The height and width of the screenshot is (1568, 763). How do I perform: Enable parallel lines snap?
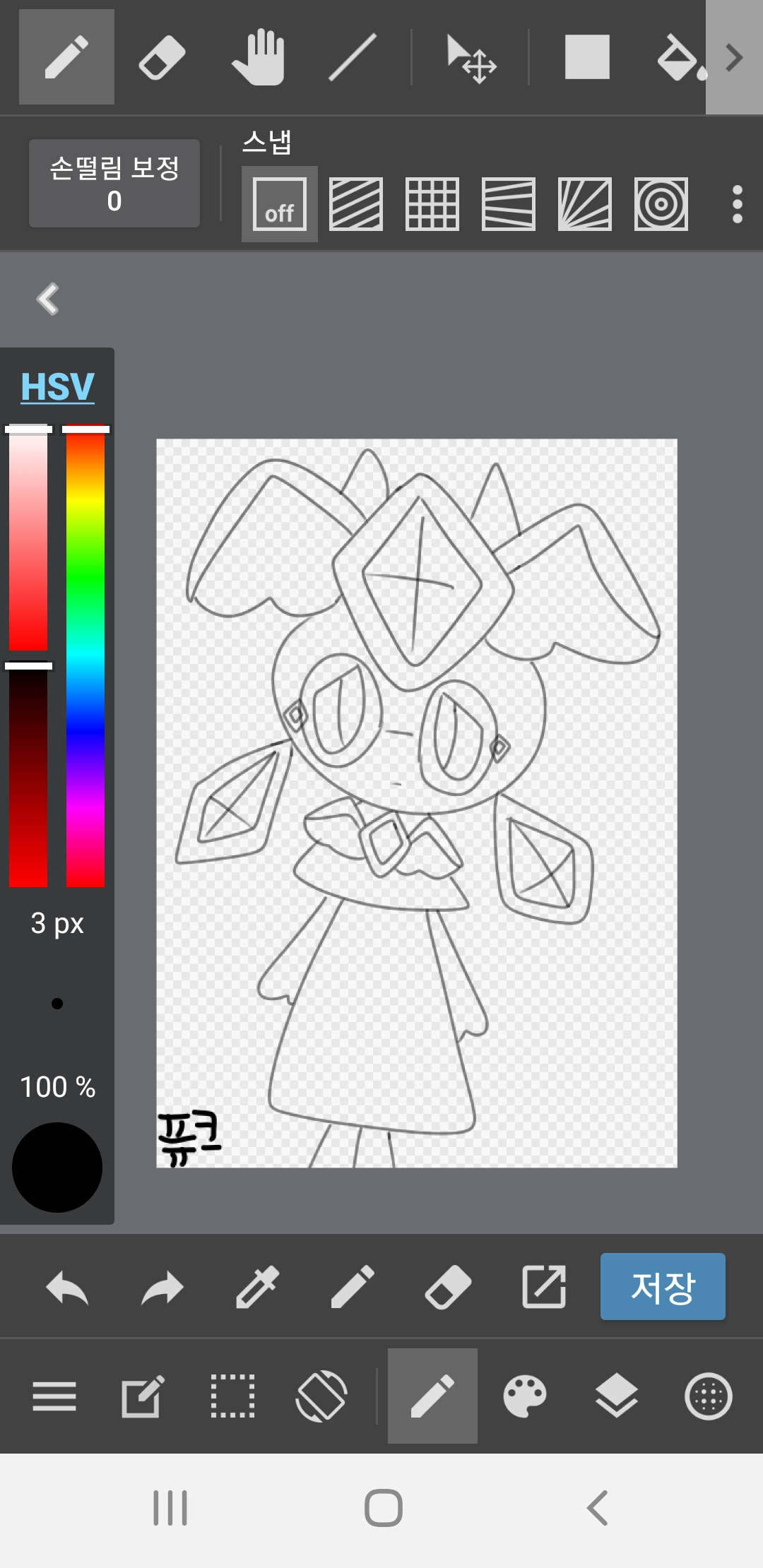tap(356, 205)
